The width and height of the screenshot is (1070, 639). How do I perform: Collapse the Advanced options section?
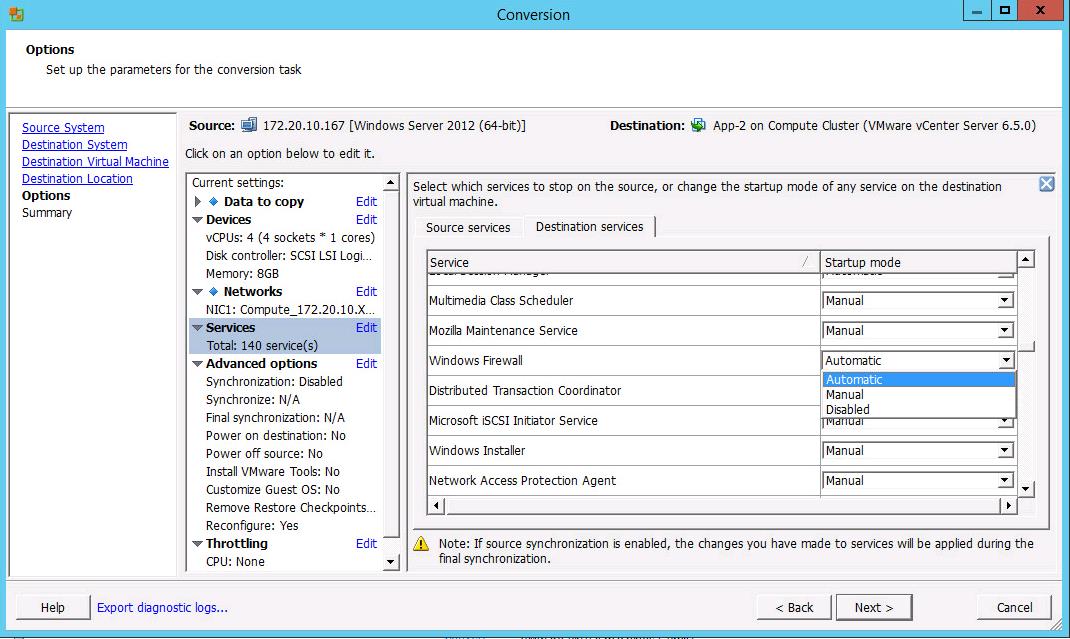coord(197,364)
